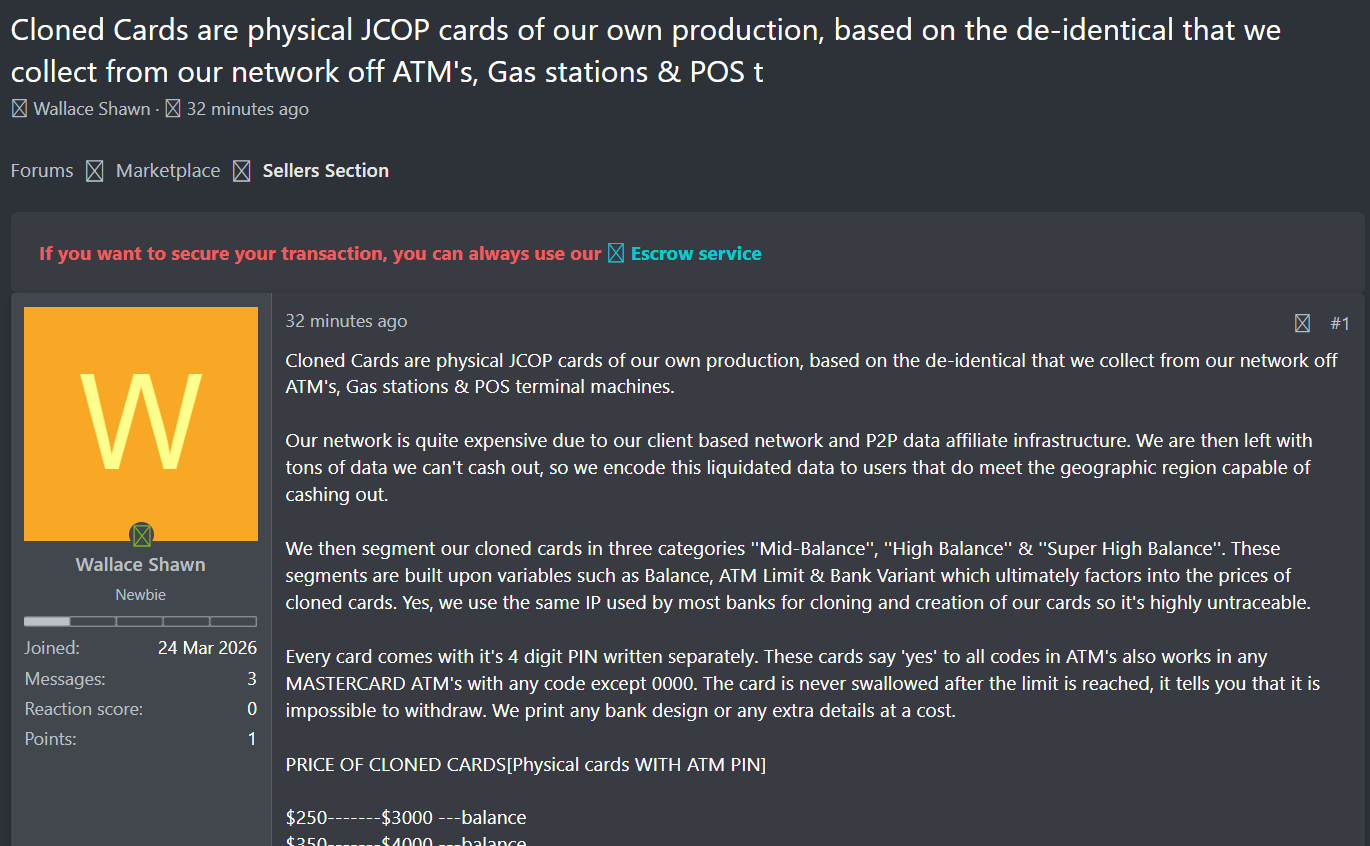The width and height of the screenshot is (1370, 846).
Task: Click the clock icon beside thread start time
Action: click(x=173, y=109)
